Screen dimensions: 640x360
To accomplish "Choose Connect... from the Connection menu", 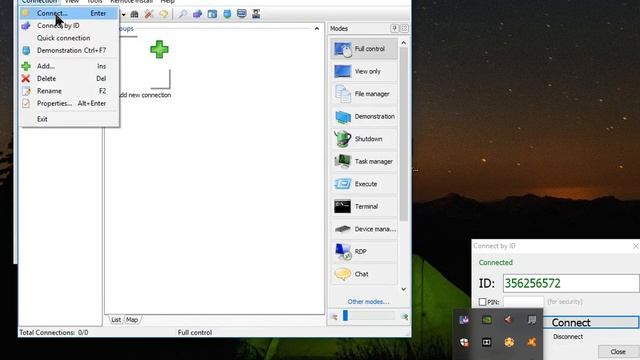I will click(69, 13).
